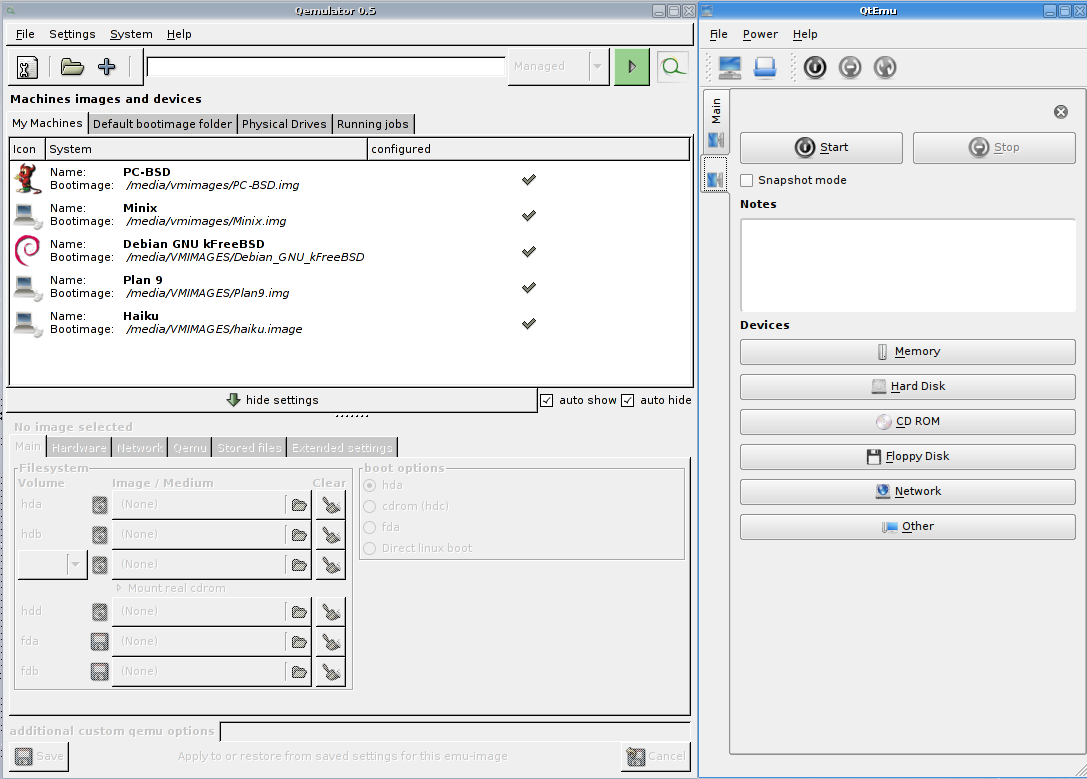Switch to Physical Drives tab

284,124
